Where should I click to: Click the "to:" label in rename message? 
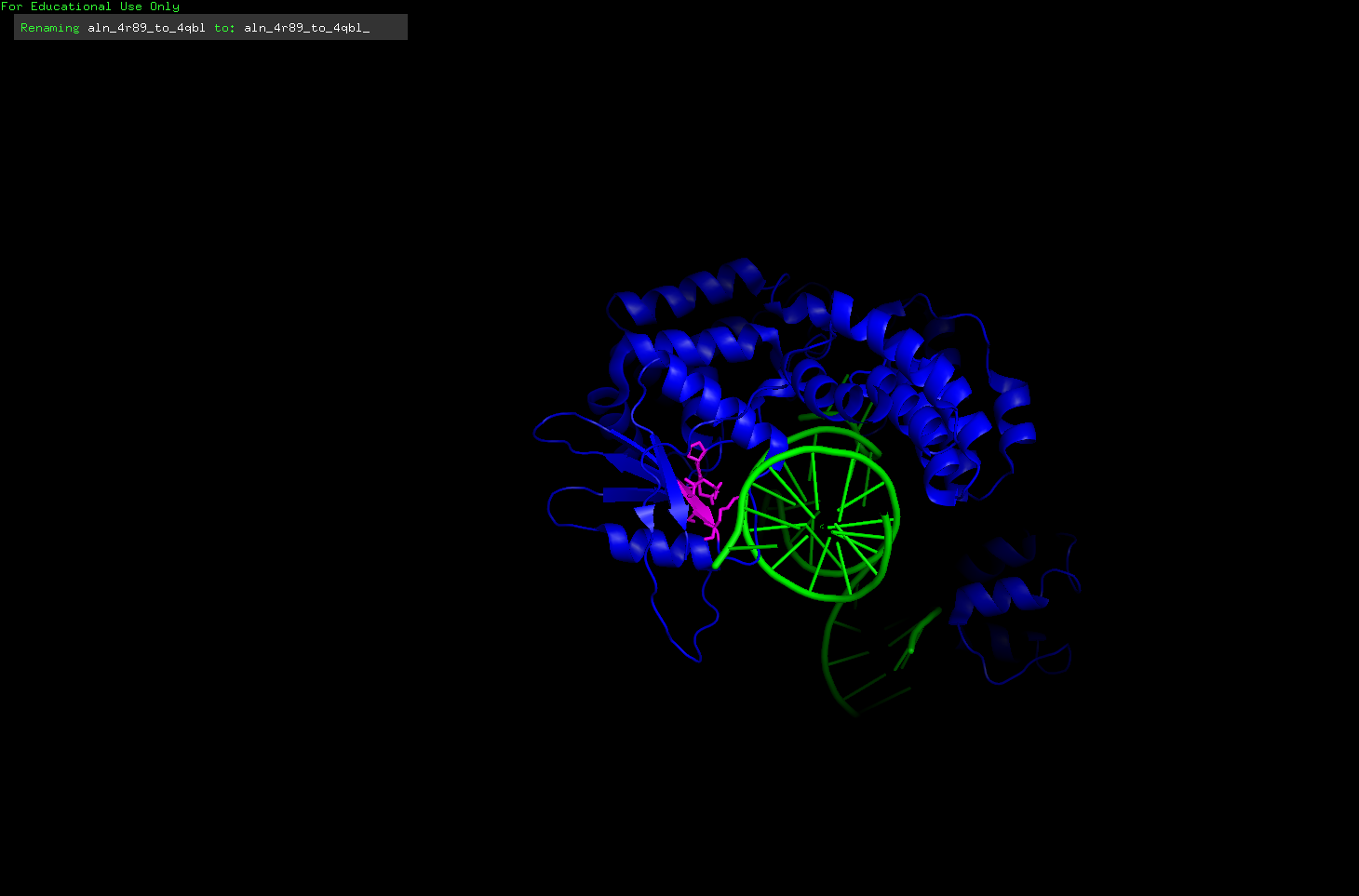[x=224, y=28]
